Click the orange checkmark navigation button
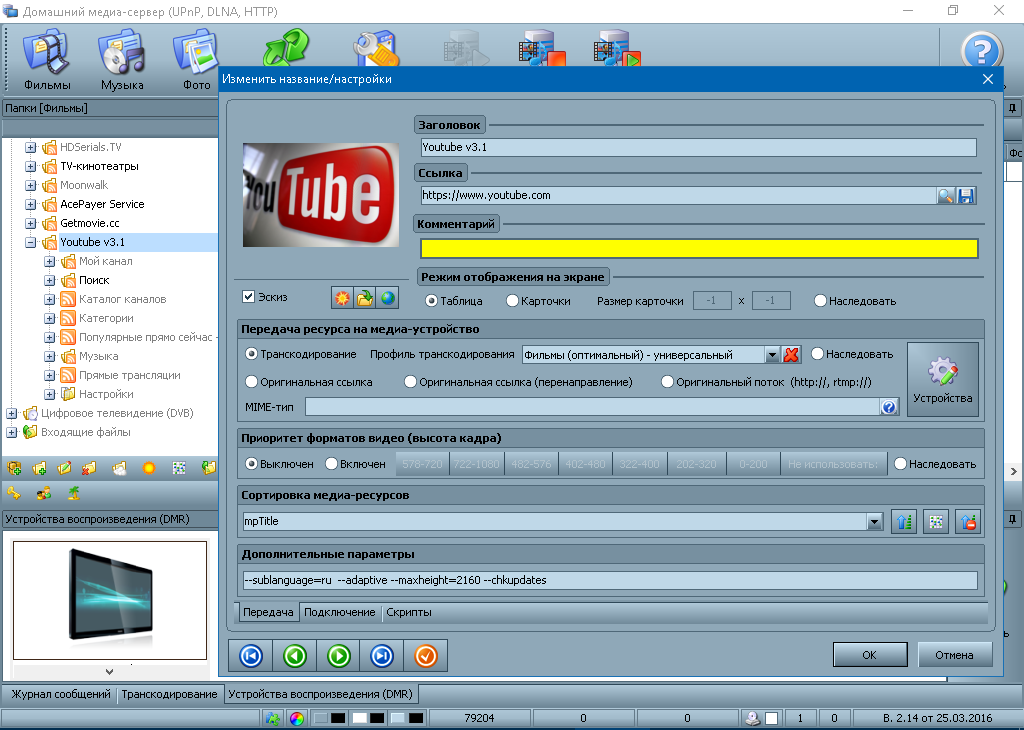This screenshot has height=730, width=1024. pyautogui.click(x=425, y=656)
